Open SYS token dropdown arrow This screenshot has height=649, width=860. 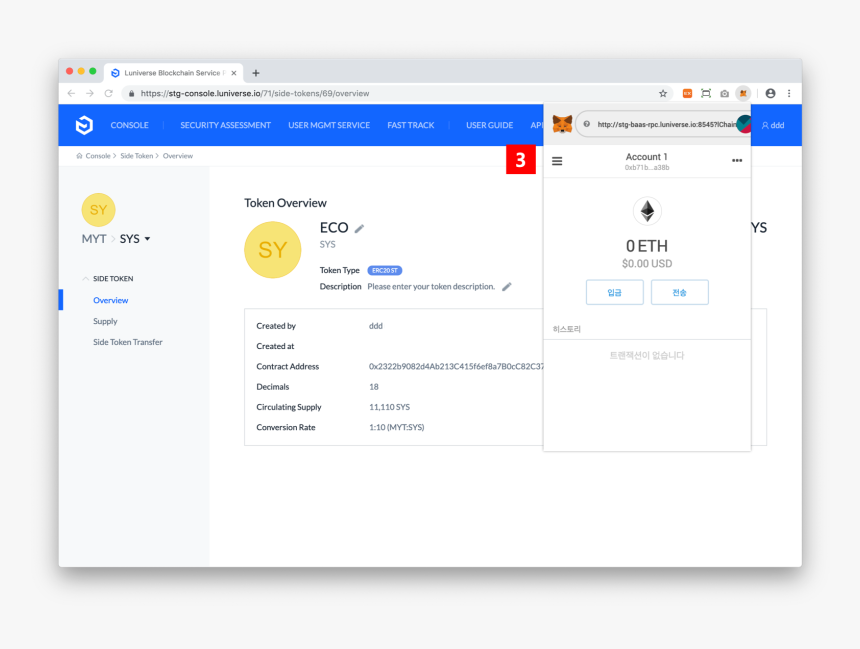(x=148, y=239)
